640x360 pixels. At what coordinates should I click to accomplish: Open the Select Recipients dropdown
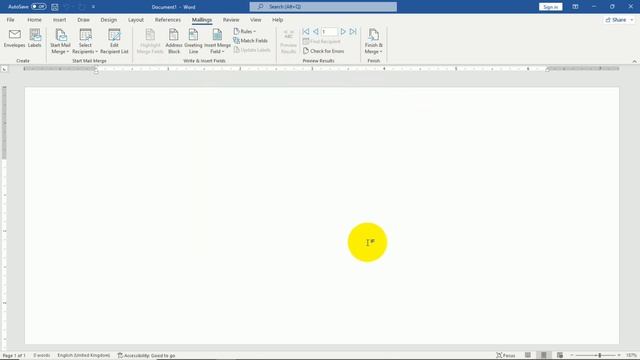coord(85,42)
